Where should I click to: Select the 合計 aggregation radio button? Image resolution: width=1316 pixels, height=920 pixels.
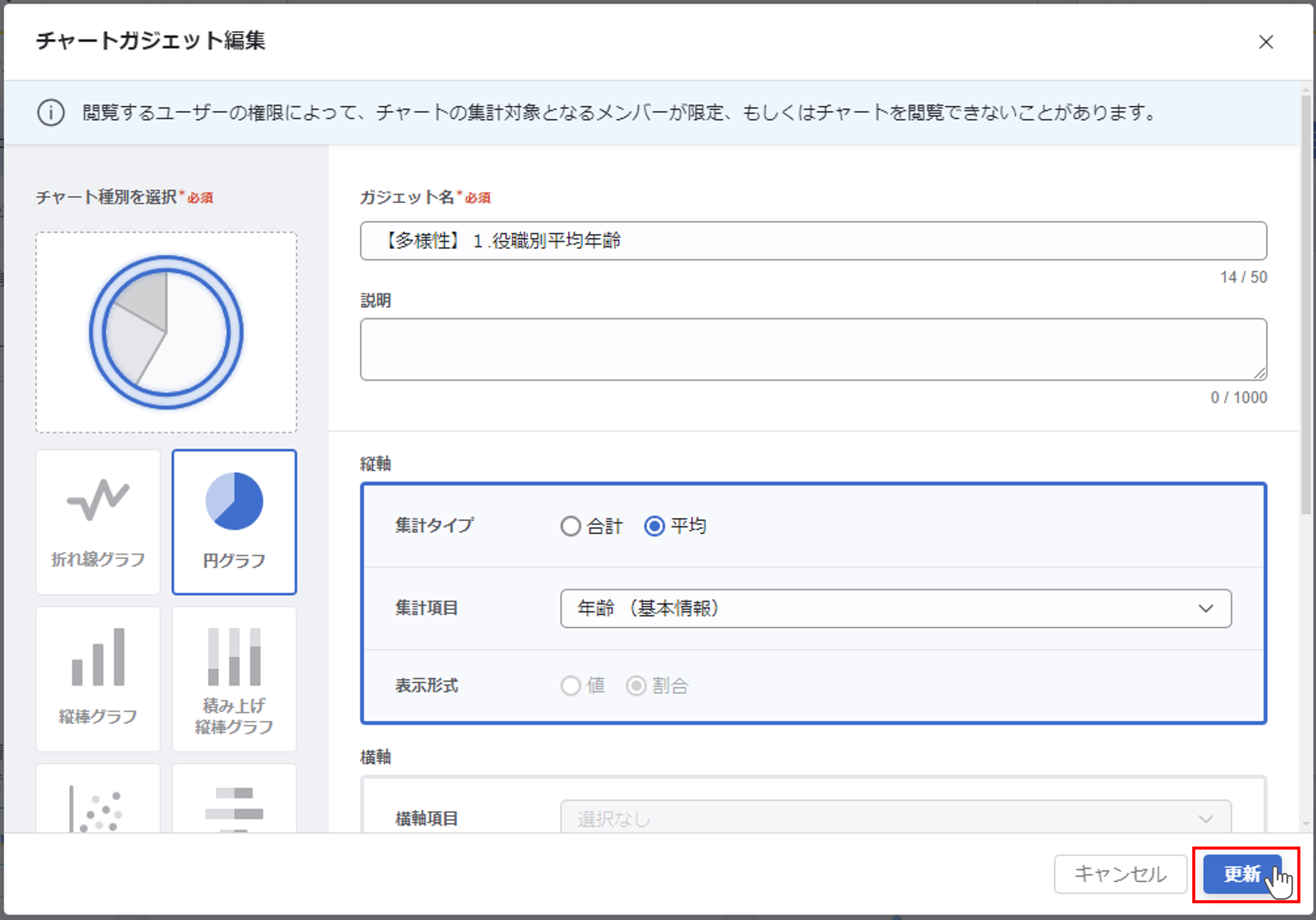(570, 526)
